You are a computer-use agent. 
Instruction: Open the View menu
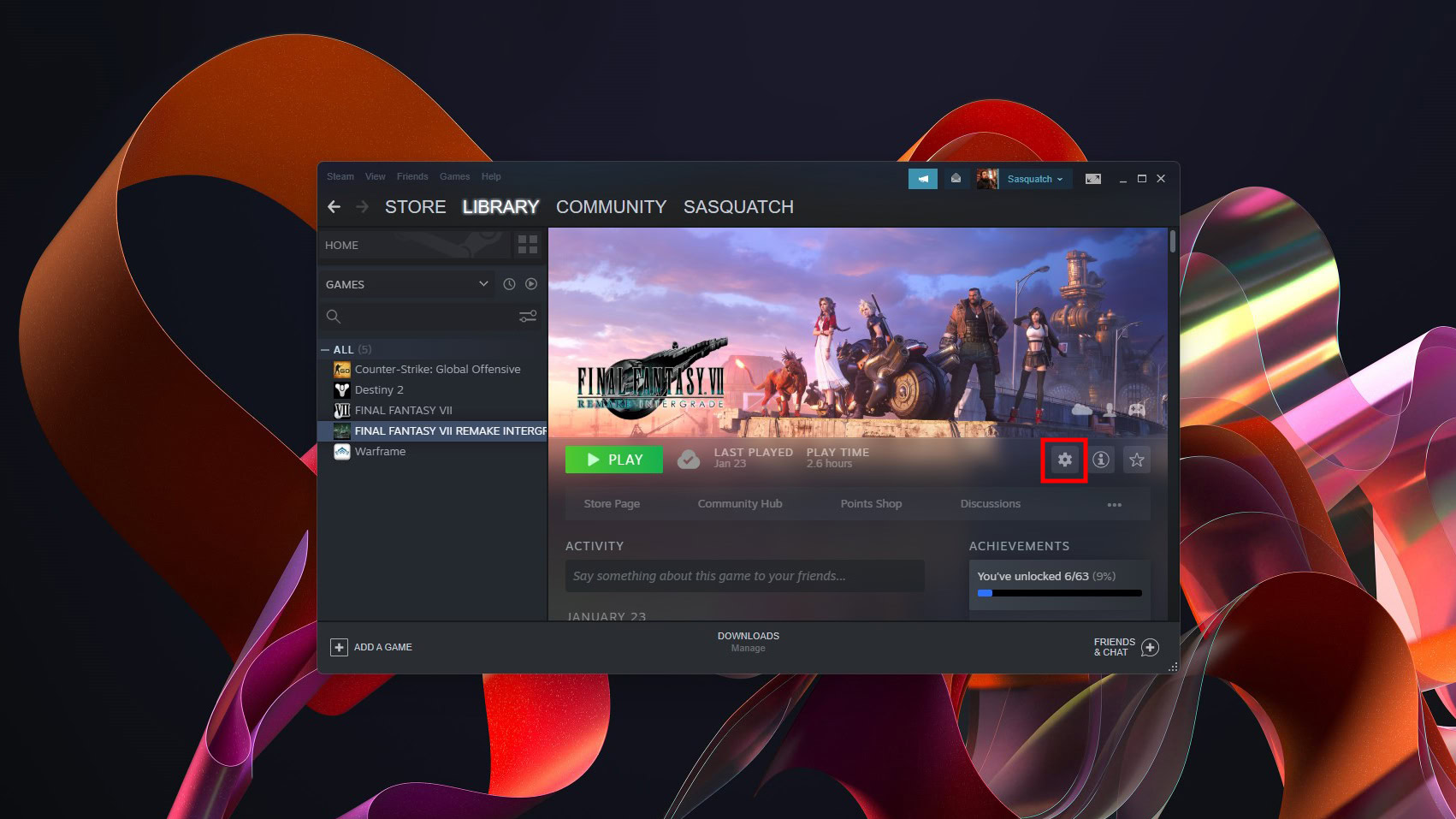tap(376, 176)
